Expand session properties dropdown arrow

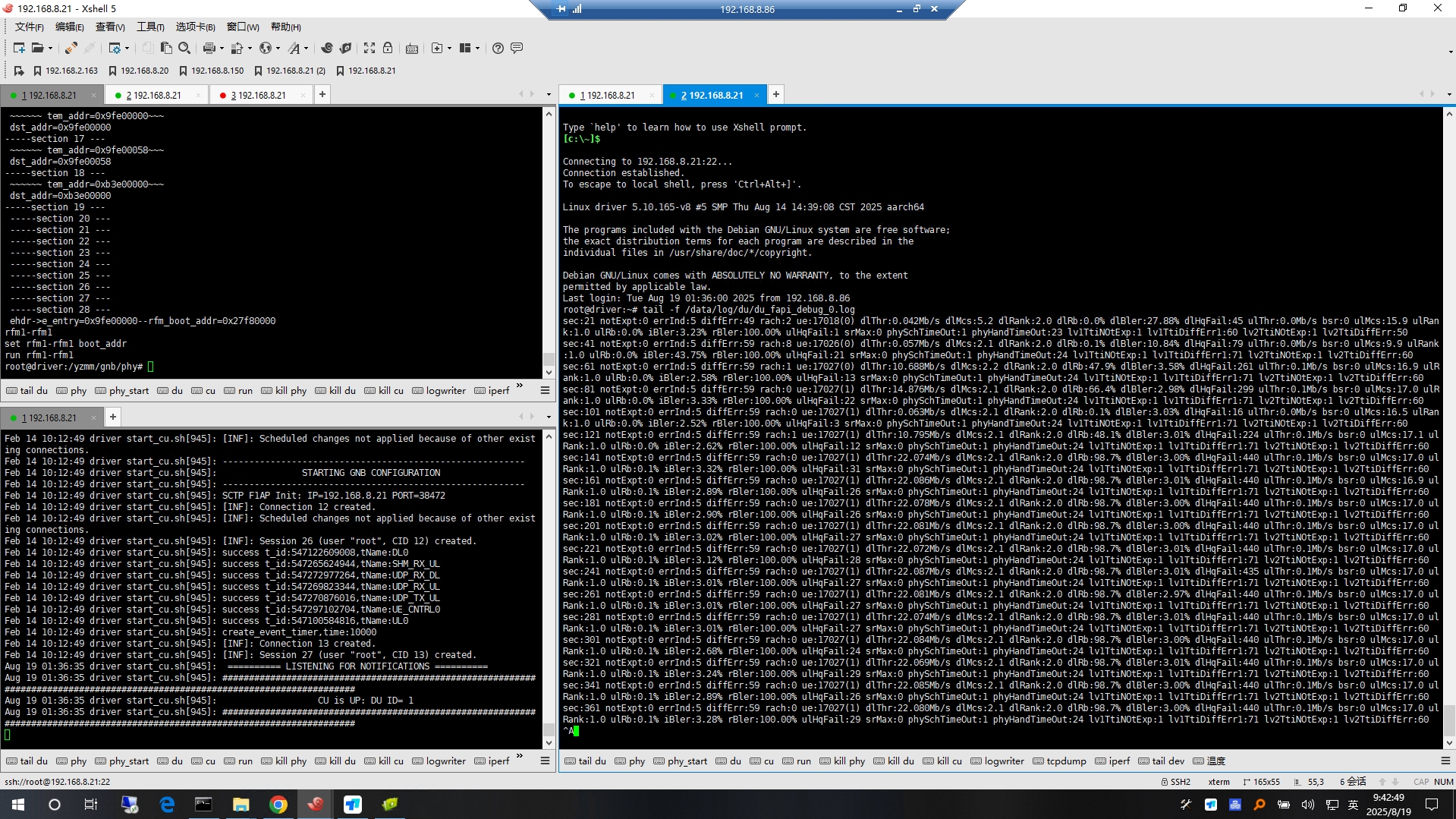click(x=127, y=48)
